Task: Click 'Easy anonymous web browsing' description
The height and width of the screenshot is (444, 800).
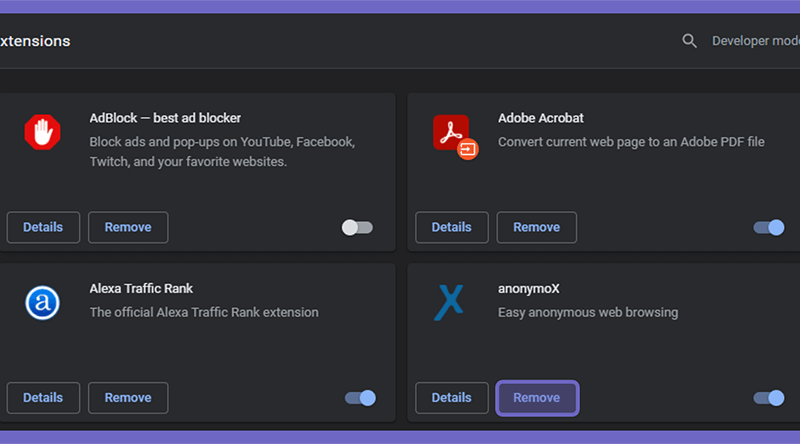Action: [588, 312]
